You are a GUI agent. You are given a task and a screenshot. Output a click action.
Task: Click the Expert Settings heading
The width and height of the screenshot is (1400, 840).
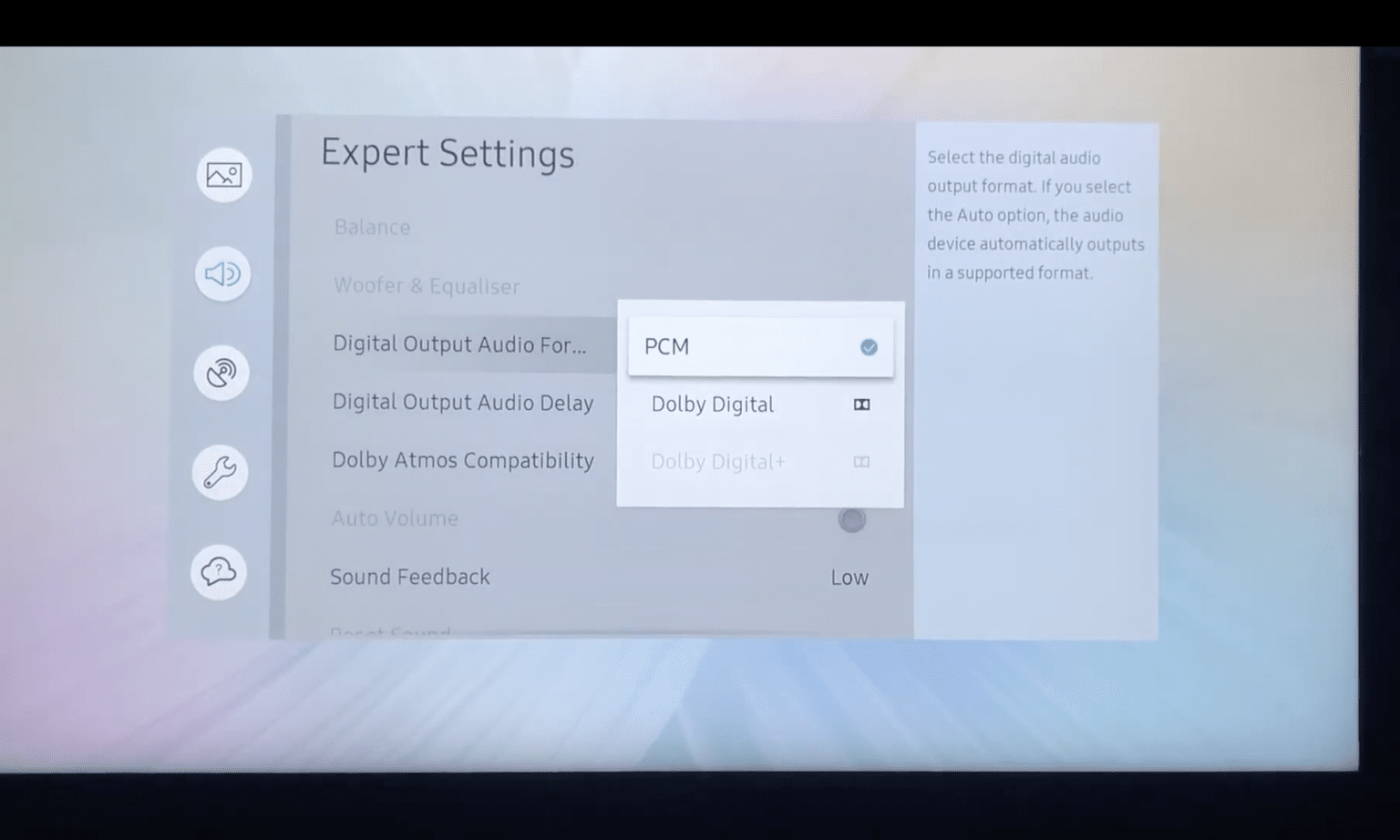pos(448,153)
